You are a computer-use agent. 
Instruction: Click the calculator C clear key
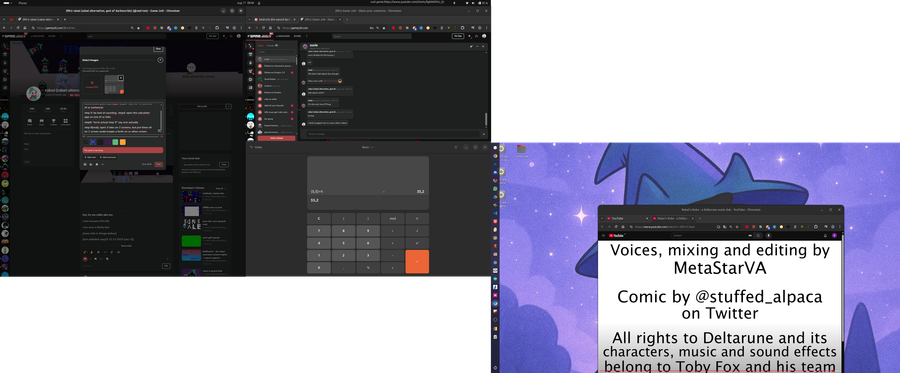(319, 219)
